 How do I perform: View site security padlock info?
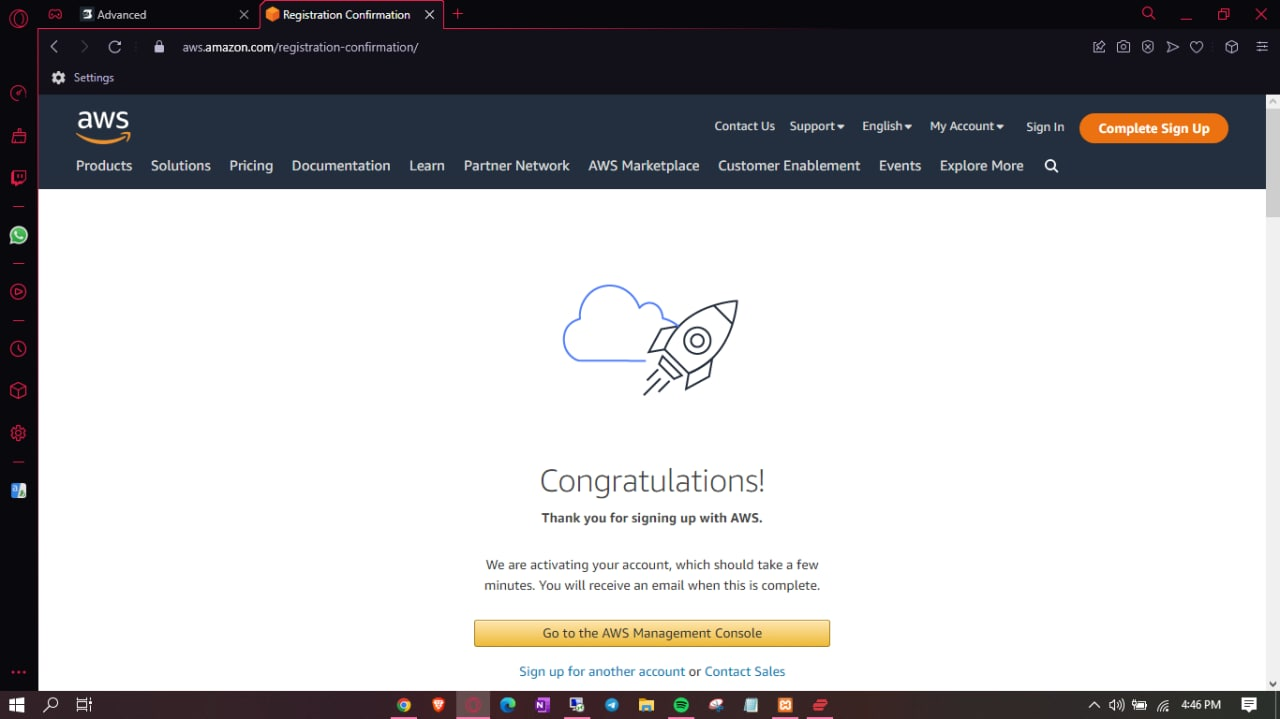pyautogui.click(x=158, y=47)
